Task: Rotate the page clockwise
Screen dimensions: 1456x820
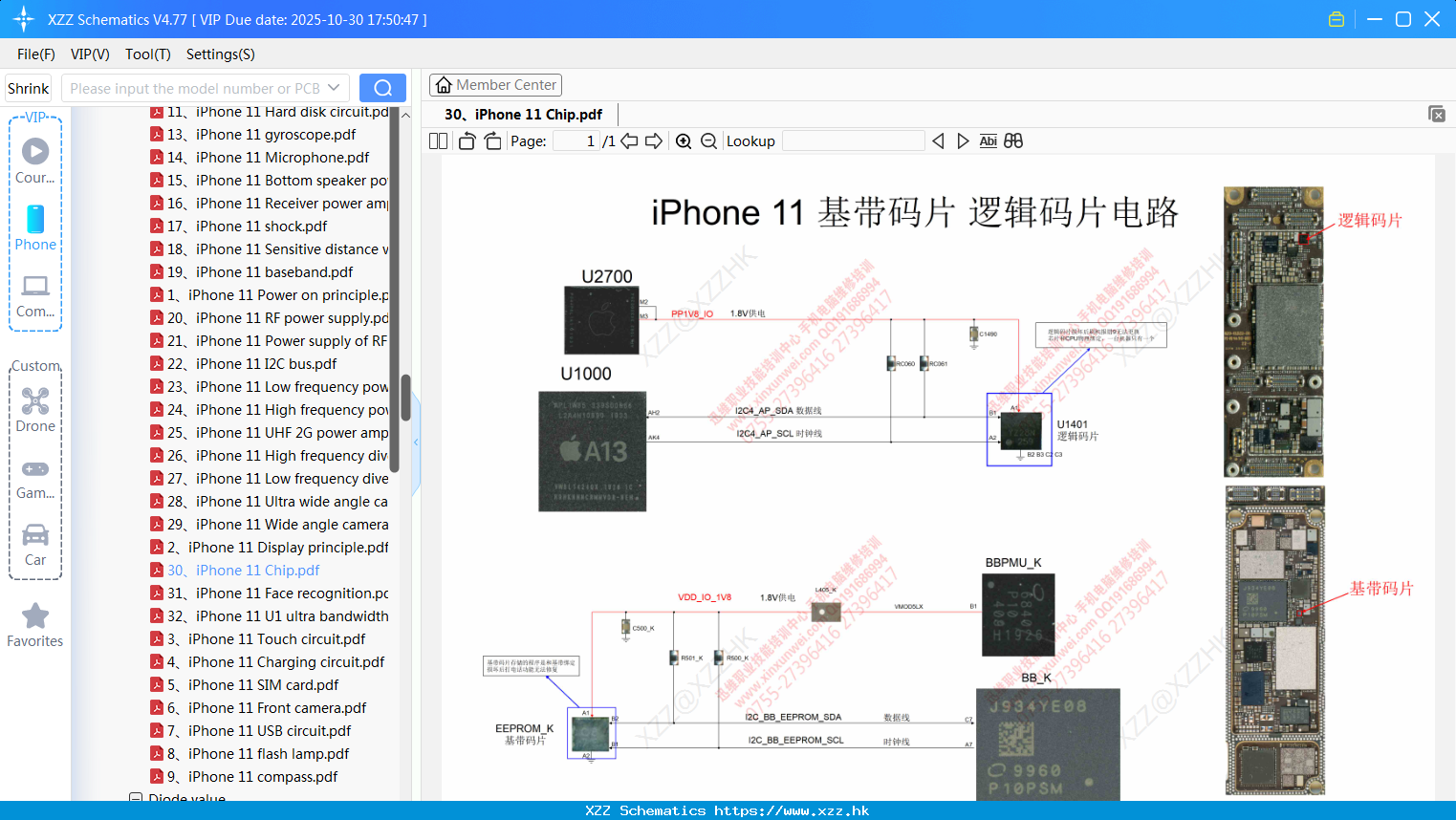Action: [492, 141]
